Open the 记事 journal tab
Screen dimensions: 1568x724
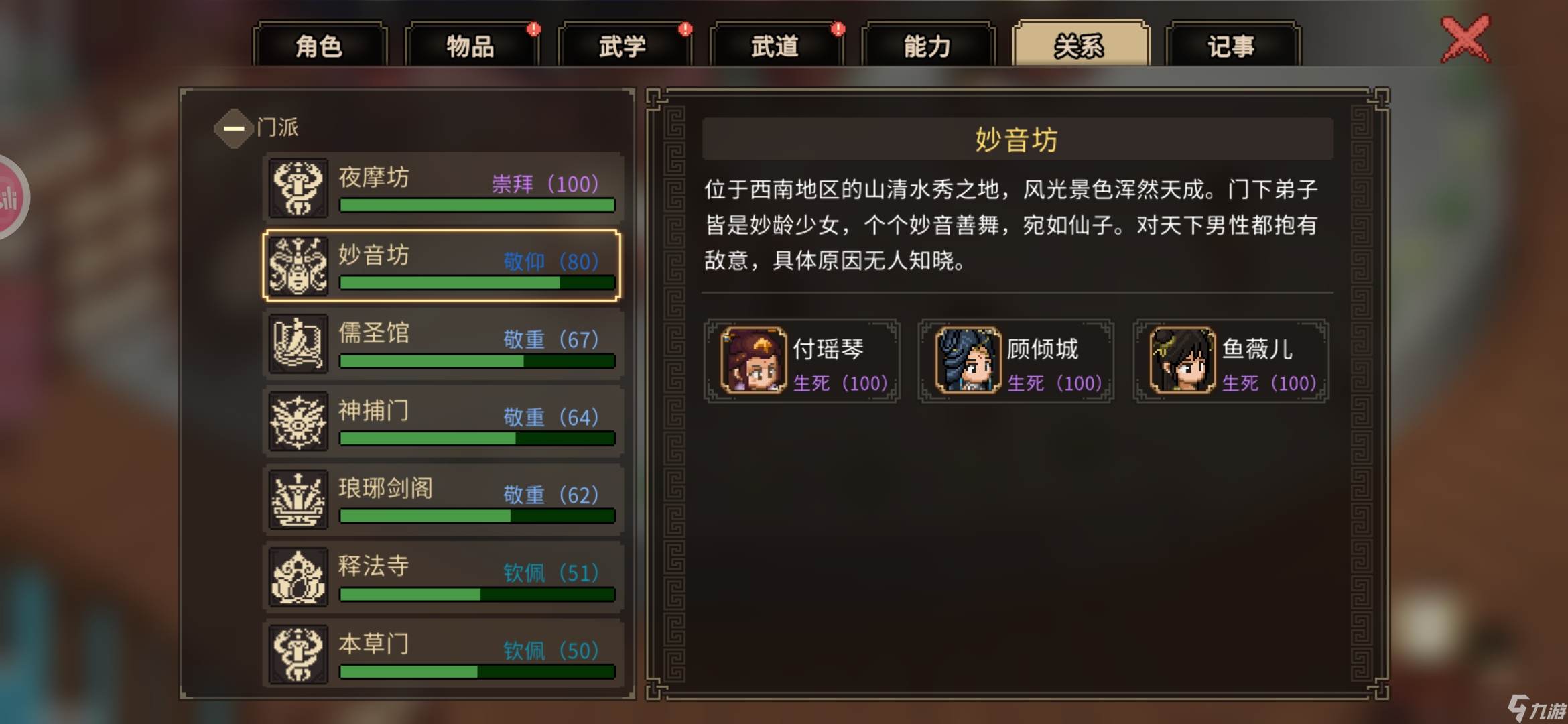tap(1232, 46)
